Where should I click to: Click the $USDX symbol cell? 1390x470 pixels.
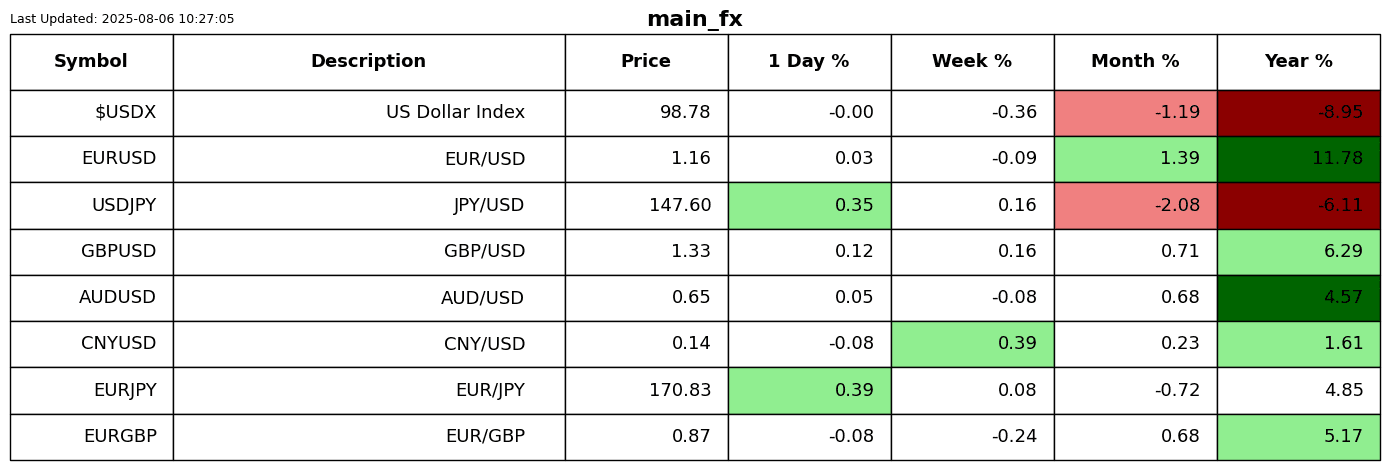pyautogui.click(x=125, y=113)
